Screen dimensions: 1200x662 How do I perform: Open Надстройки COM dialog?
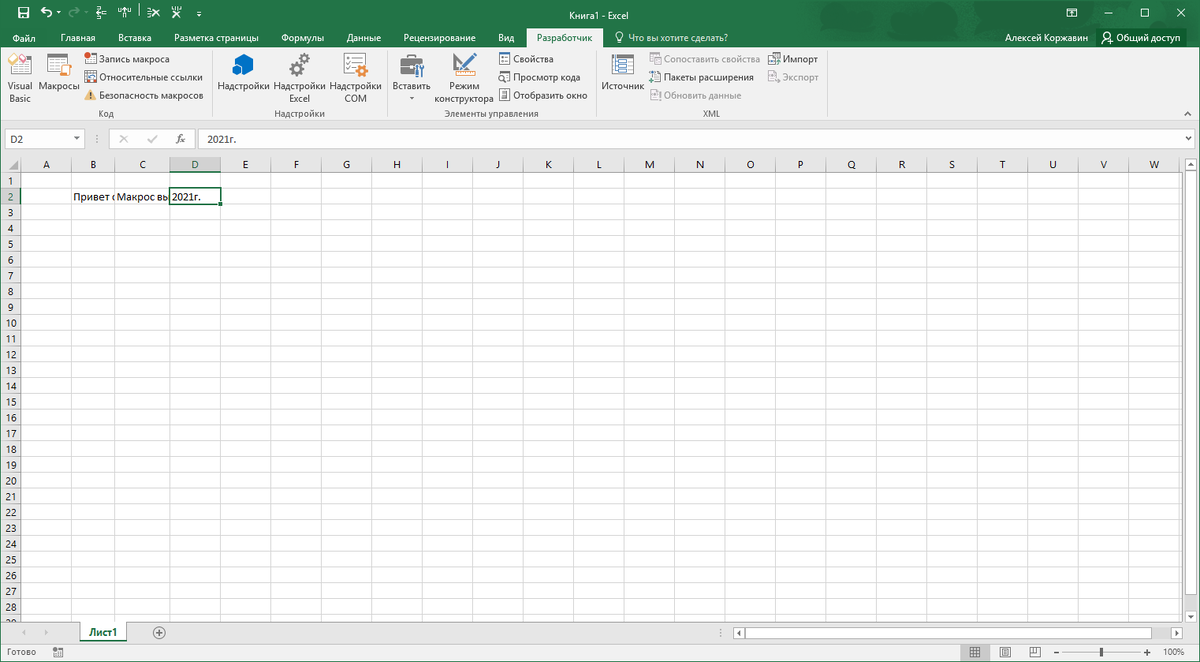pyautogui.click(x=355, y=78)
